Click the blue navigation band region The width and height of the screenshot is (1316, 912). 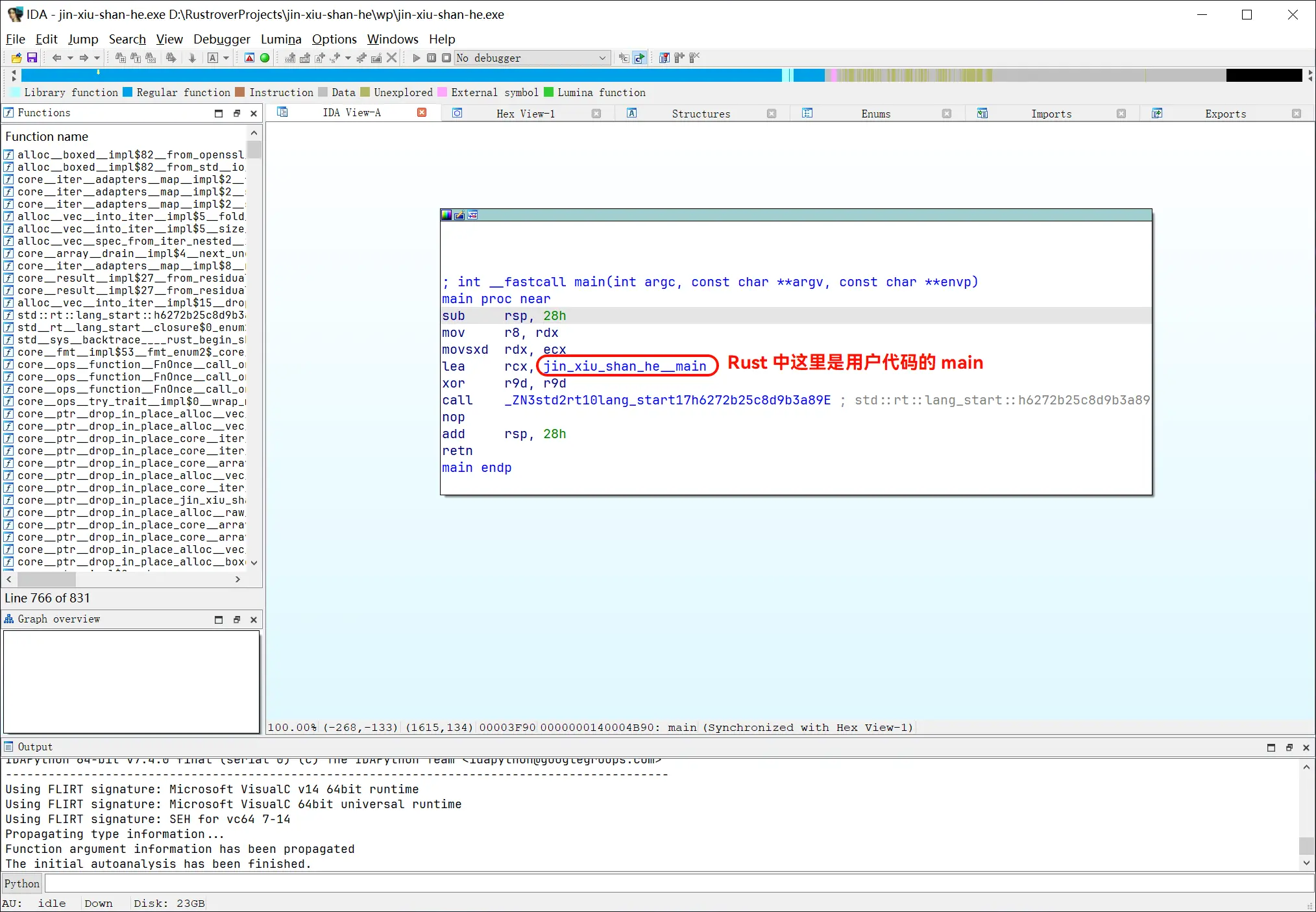[x=389, y=75]
